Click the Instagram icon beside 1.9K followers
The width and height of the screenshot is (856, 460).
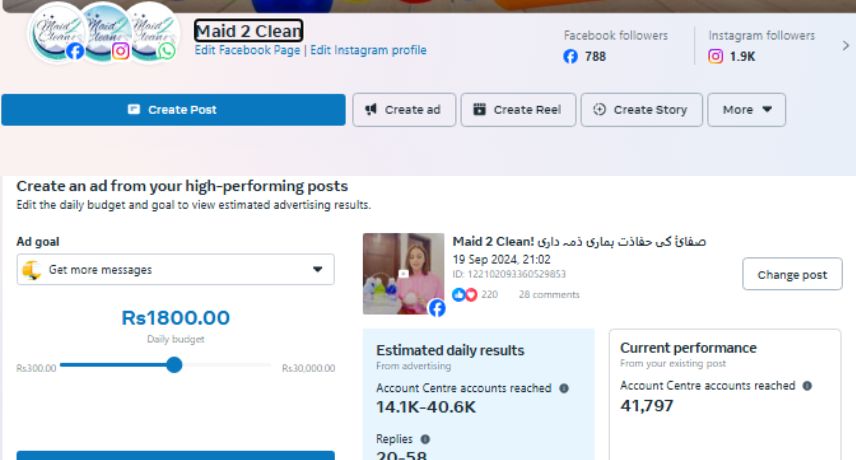(715, 57)
